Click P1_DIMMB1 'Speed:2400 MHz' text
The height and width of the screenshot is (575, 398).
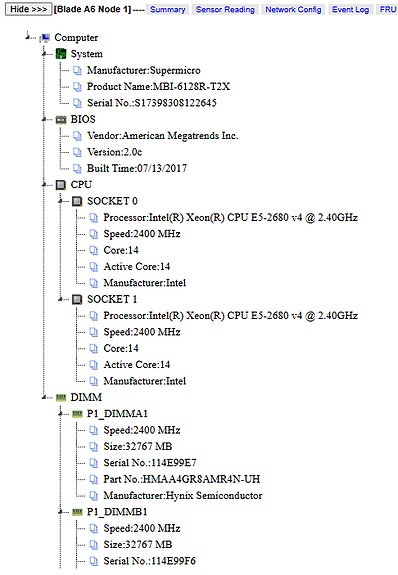coord(142,528)
